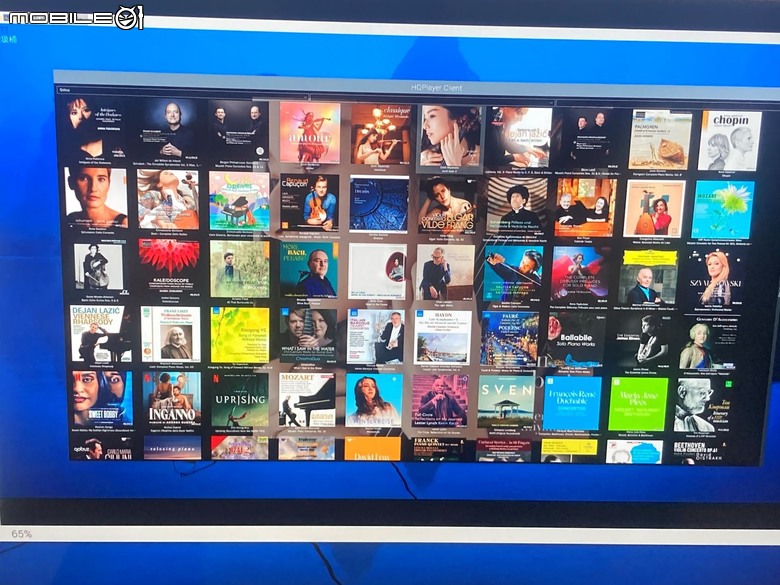
Task: Open Elgar Vilde Frang violin concerto album
Action: pyautogui.click(x=448, y=205)
